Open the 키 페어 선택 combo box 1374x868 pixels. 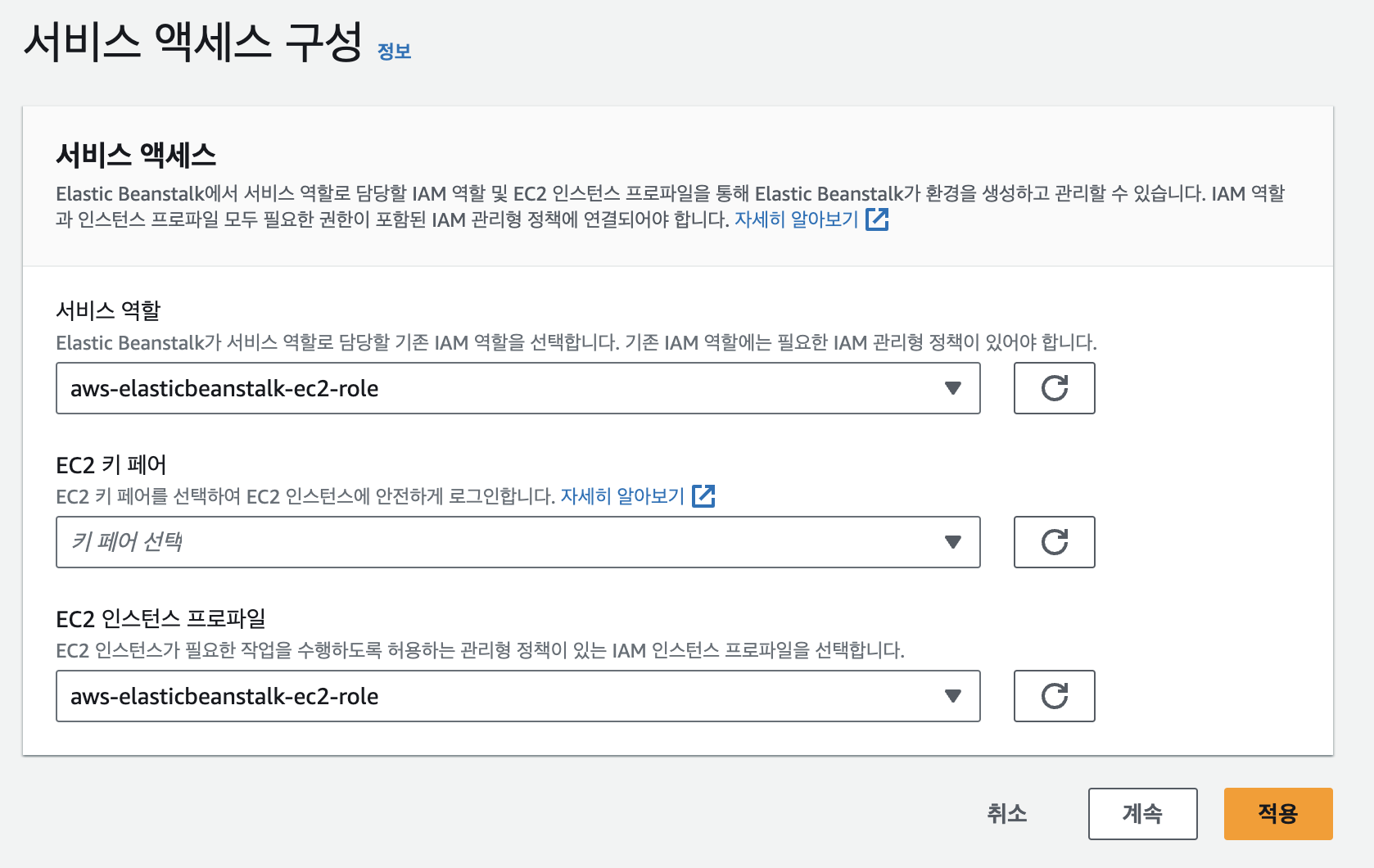[518, 542]
